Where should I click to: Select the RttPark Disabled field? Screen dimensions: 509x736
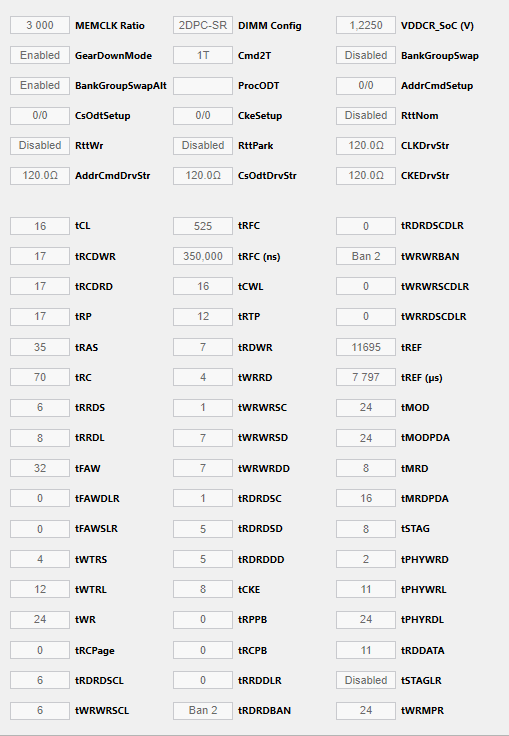click(203, 146)
